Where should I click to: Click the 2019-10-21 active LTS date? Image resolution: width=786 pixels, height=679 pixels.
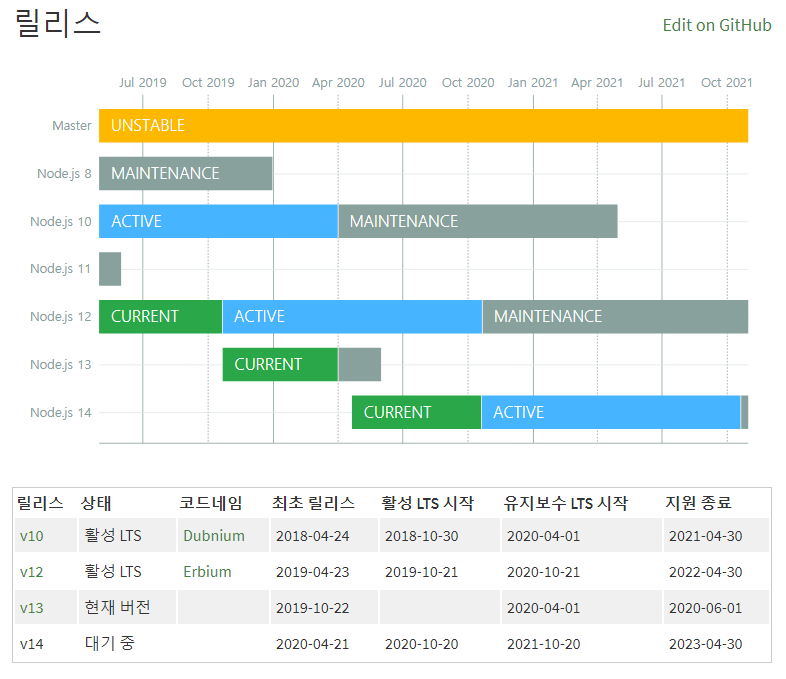[x=422, y=572]
